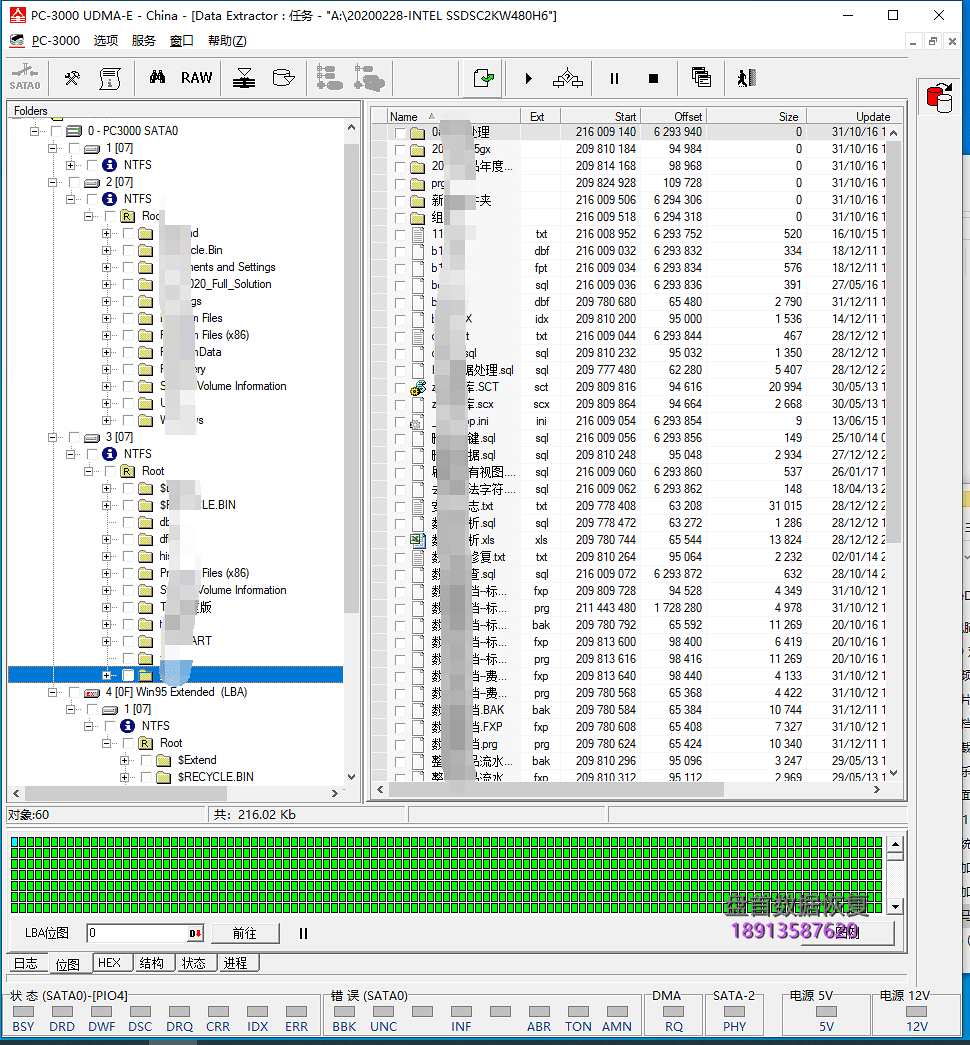The image size is (970, 1045).
Task: Open the PC-3000 menu
Action: (56, 41)
